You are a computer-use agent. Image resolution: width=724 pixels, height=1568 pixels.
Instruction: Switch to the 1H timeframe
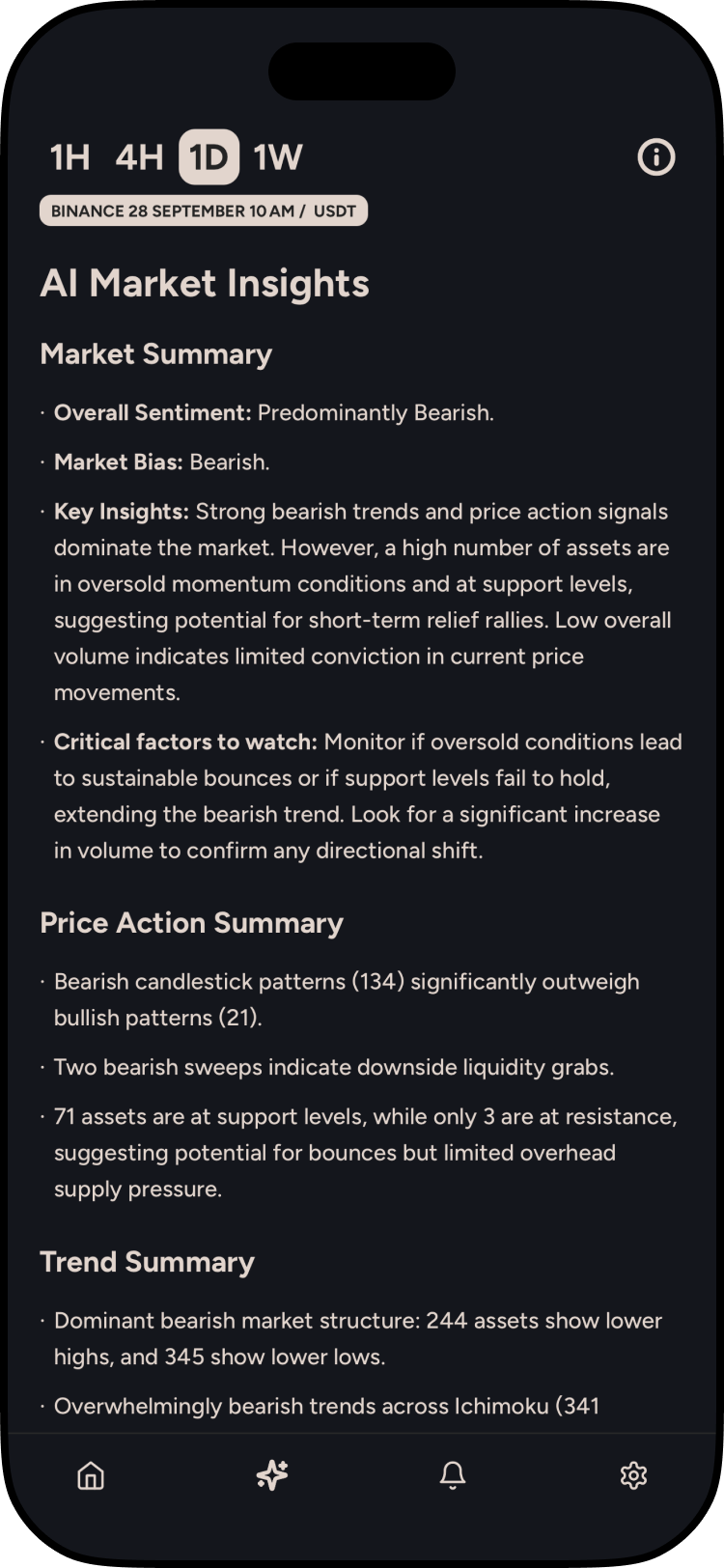pos(68,156)
